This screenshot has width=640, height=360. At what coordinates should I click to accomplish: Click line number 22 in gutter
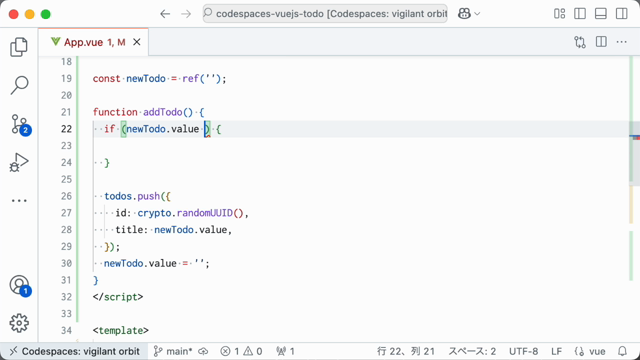click(x=67, y=129)
